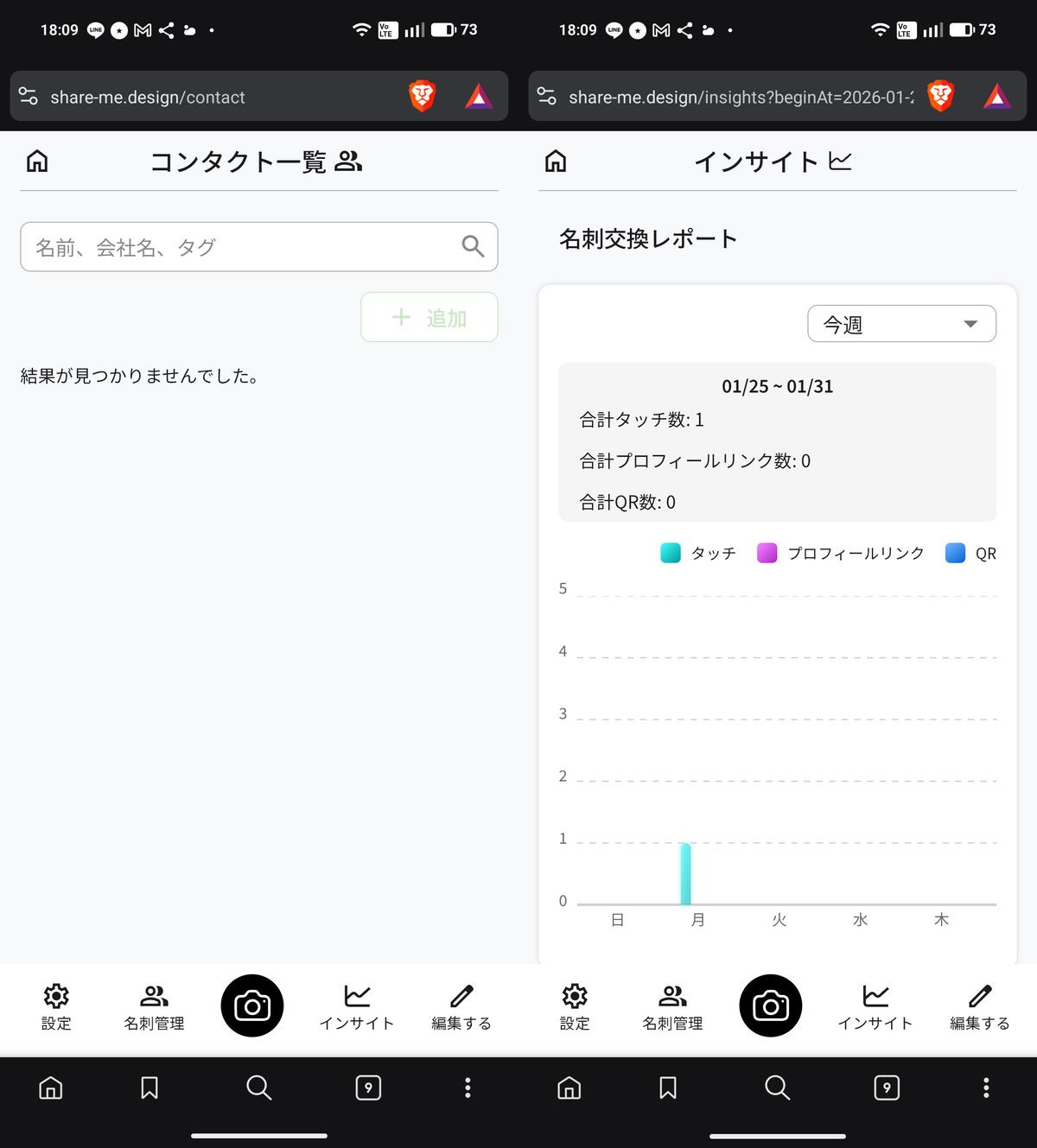Tap Brave shields lion icon, left browser
Image resolution: width=1037 pixels, height=1148 pixels.
click(x=422, y=95)
